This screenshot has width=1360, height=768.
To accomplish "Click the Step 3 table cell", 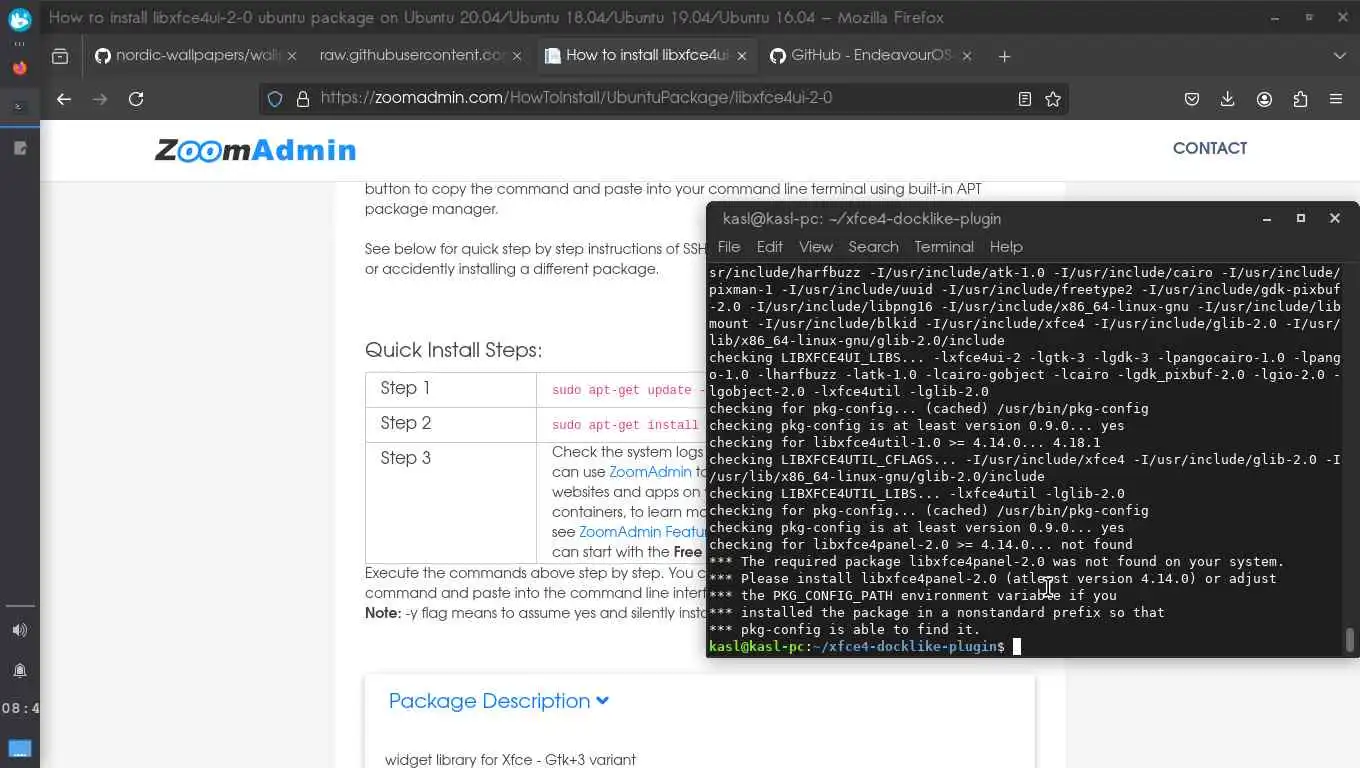I will pyautogui.click(x=451, y=502).
